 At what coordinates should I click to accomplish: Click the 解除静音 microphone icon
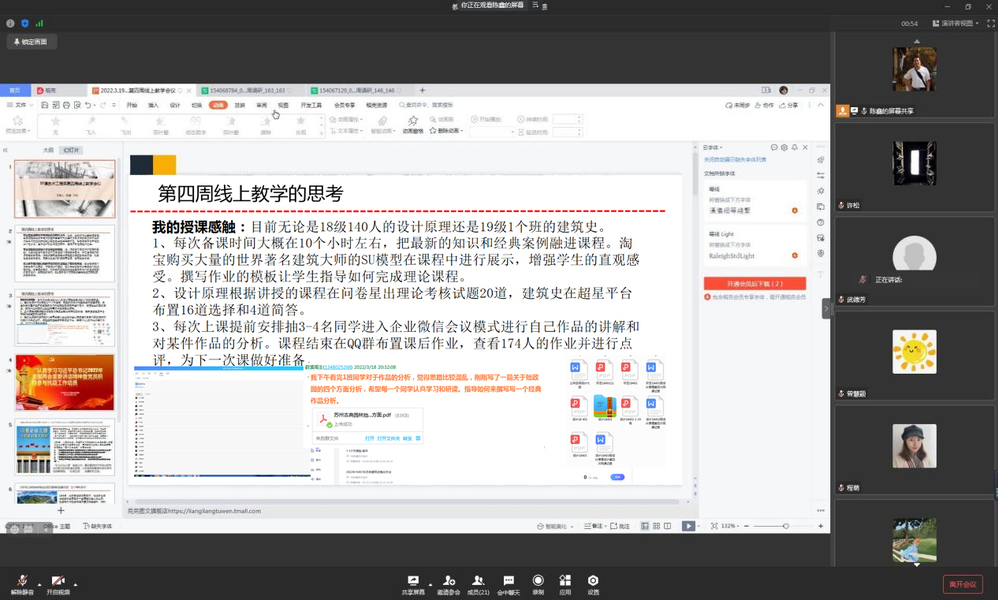22,581
